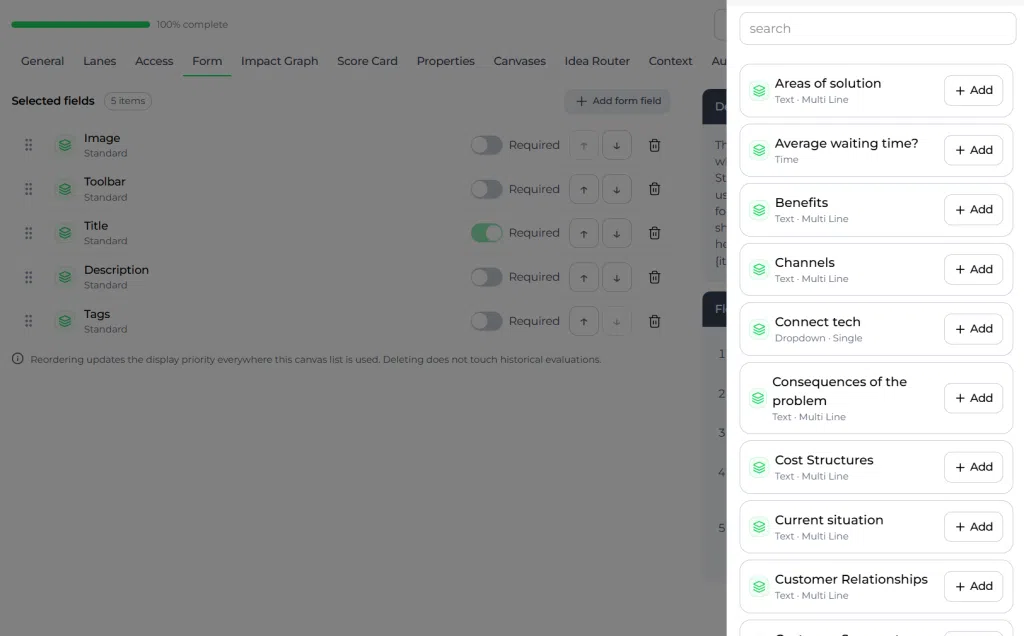Add the Benefits field

click(x=973, y=210)
